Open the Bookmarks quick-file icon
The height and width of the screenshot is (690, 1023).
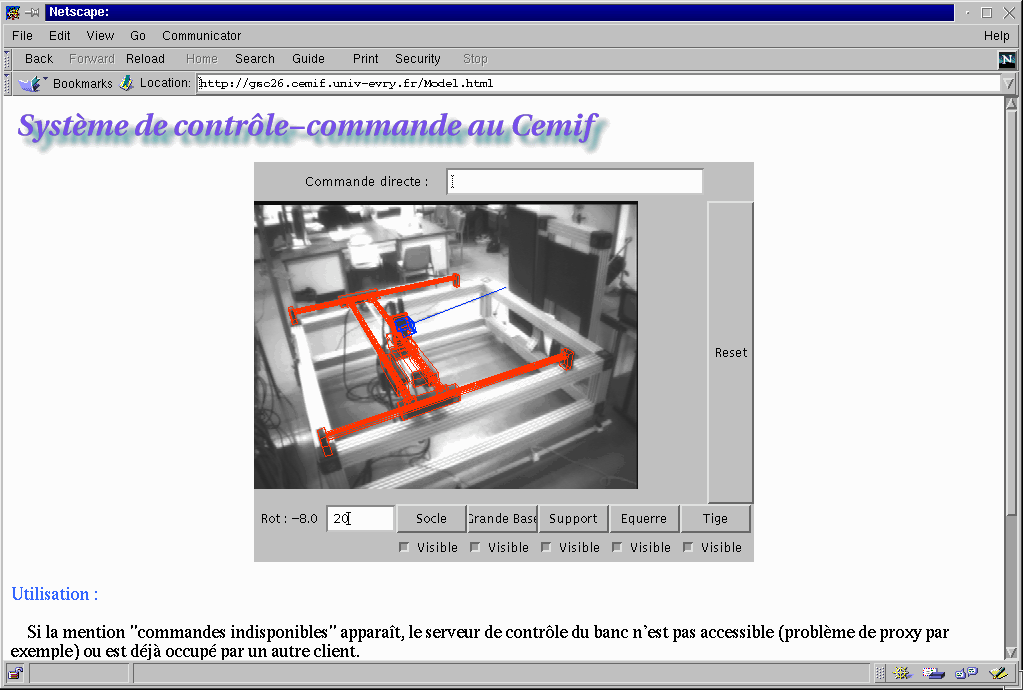point(29,84)
